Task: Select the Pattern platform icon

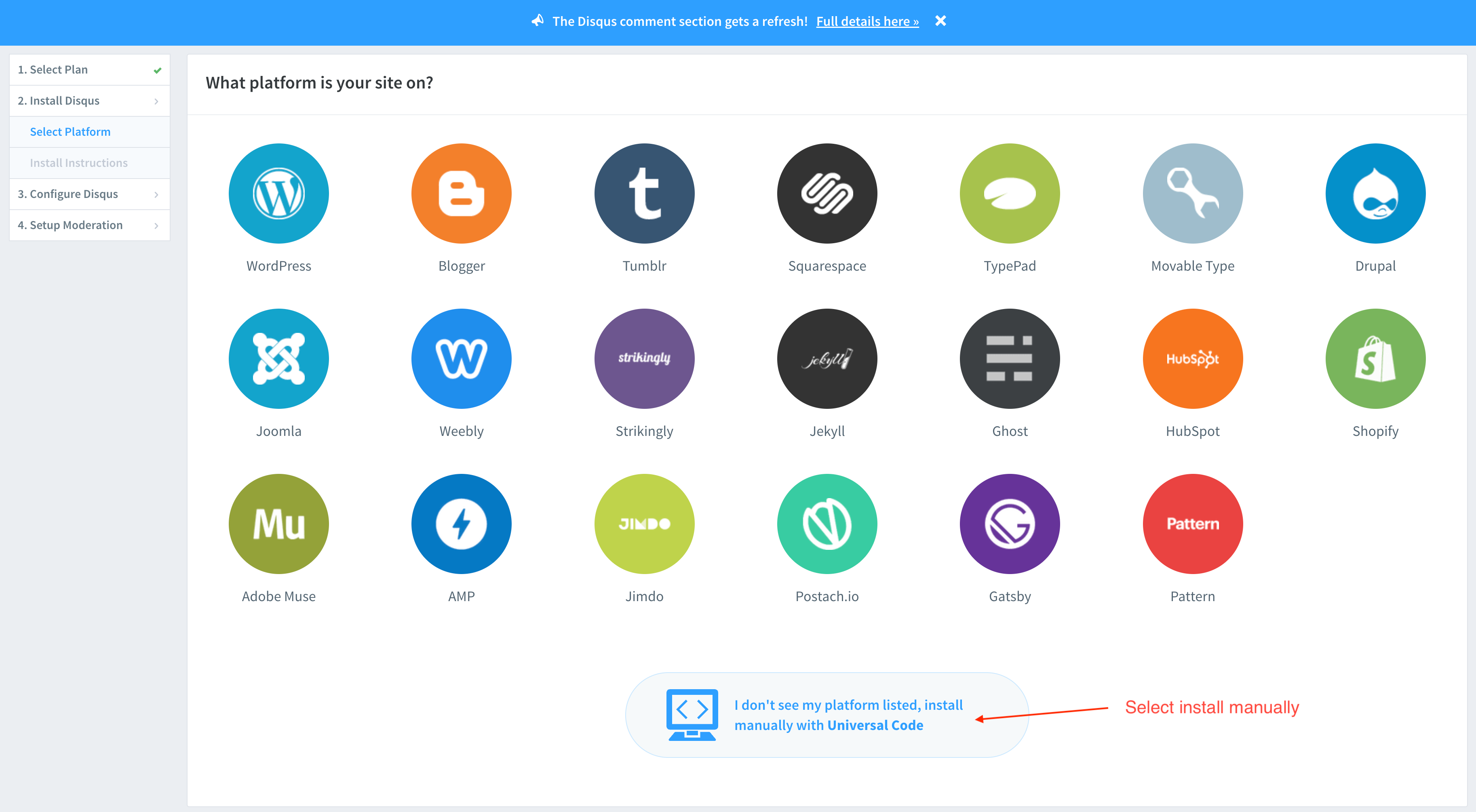Action: click(1192, 524)
